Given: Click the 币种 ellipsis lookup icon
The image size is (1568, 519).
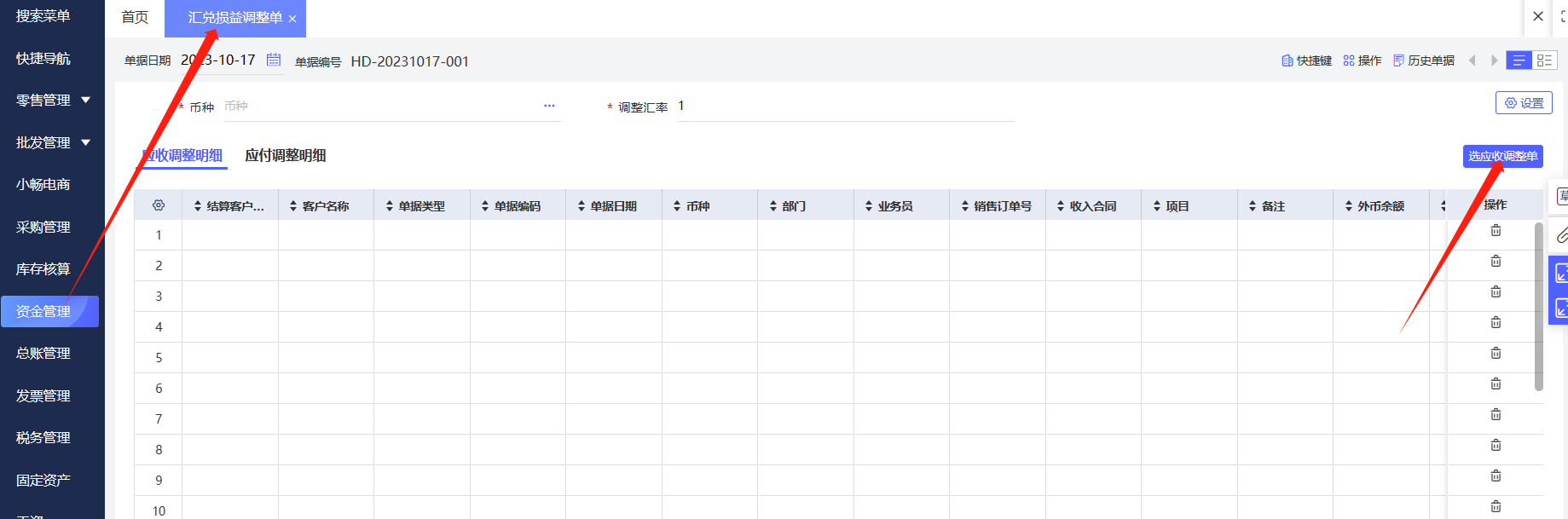Looking at the screenshot, I should [x=549, y=106].
